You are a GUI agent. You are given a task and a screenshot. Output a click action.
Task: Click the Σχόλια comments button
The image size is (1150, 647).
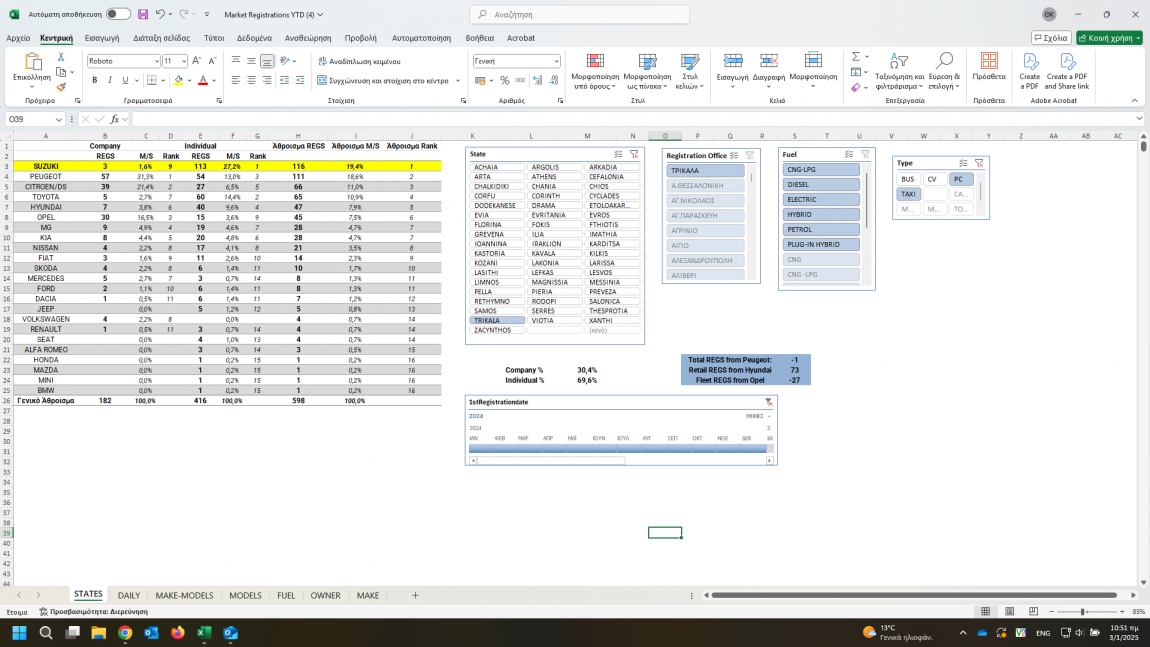[1051, 38]
